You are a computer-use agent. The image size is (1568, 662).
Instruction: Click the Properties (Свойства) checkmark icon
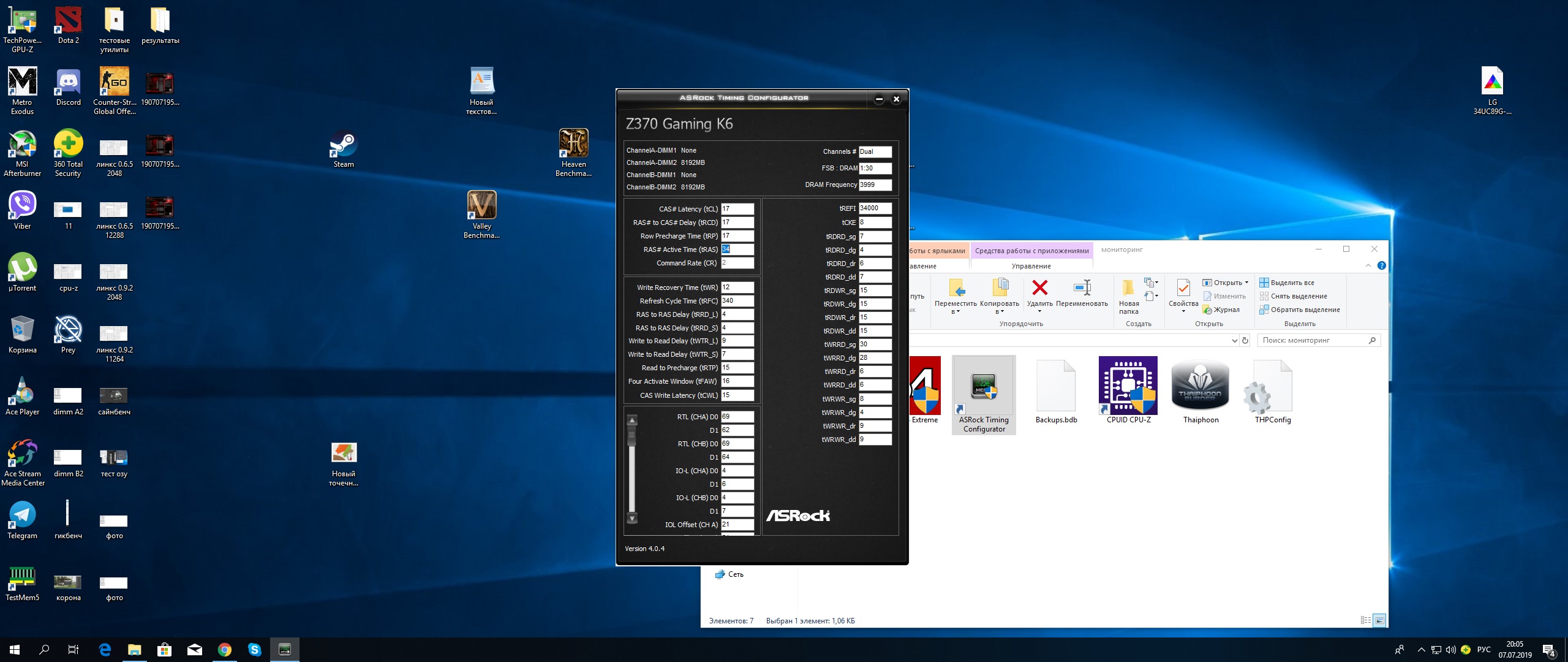1183,287
